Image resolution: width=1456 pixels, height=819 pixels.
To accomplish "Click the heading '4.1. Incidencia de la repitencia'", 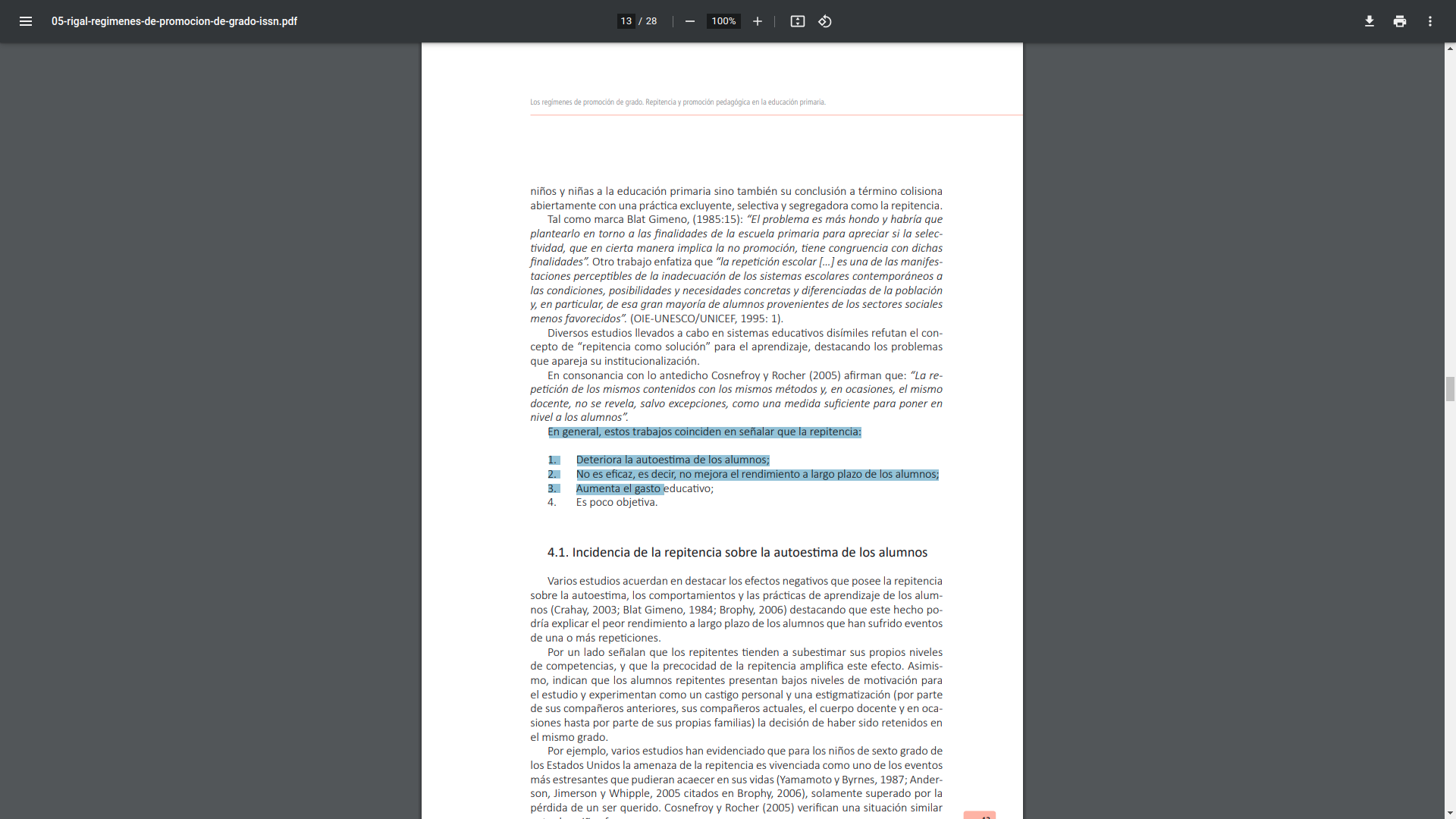I will (737, 552).
